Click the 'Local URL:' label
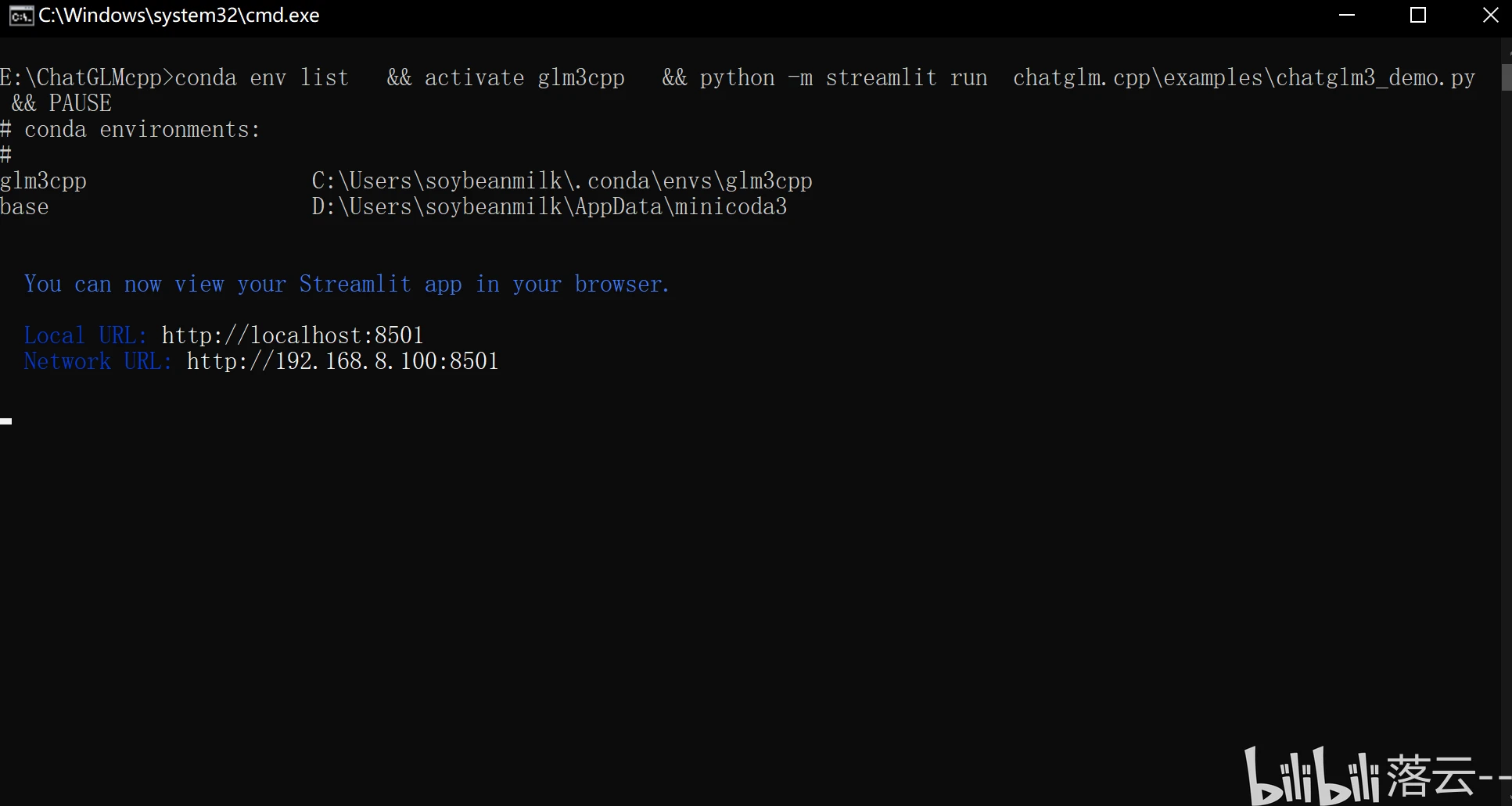1512x806 pixels. (x=85, y=335)
